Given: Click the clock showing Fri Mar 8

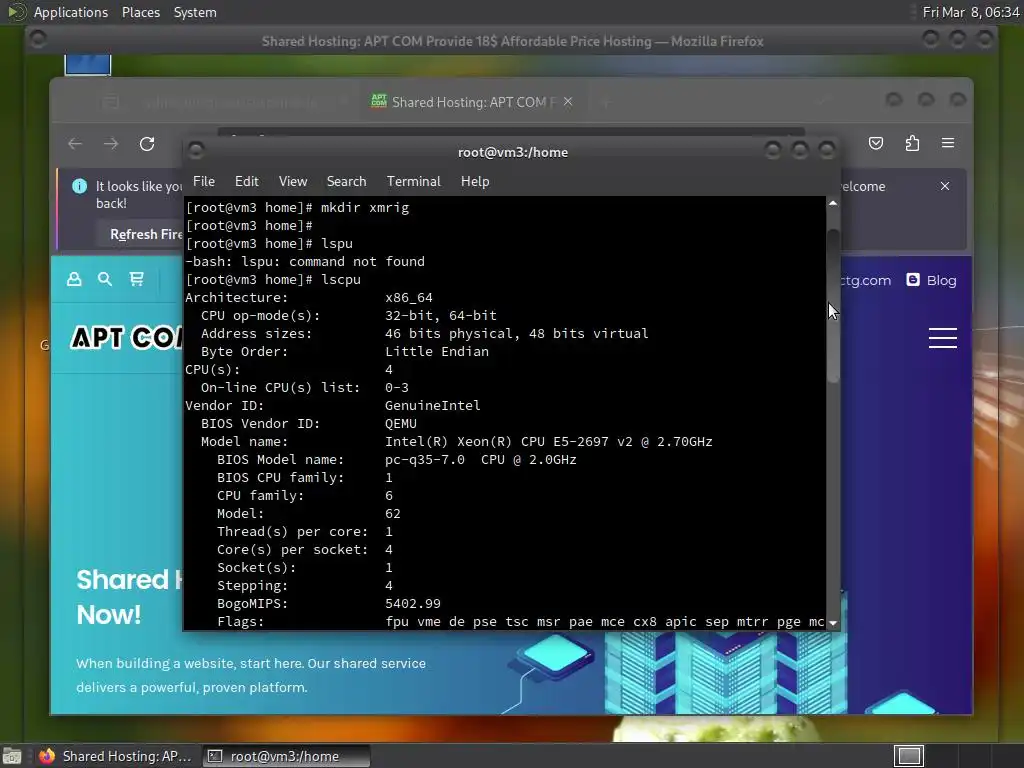Looking at the screenshot, I should [x=970, y=12].
